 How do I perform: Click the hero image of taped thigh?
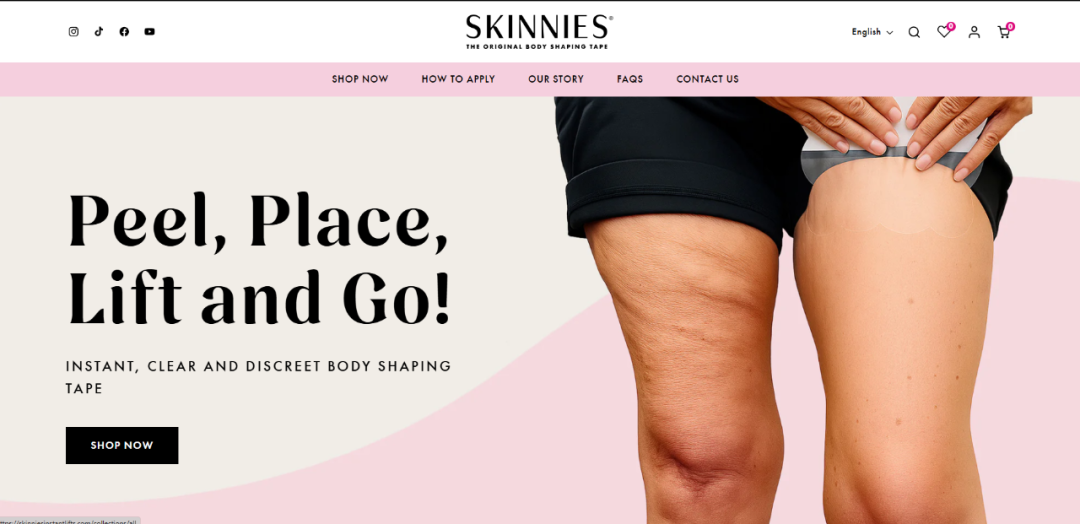click(x=793, y=310)
